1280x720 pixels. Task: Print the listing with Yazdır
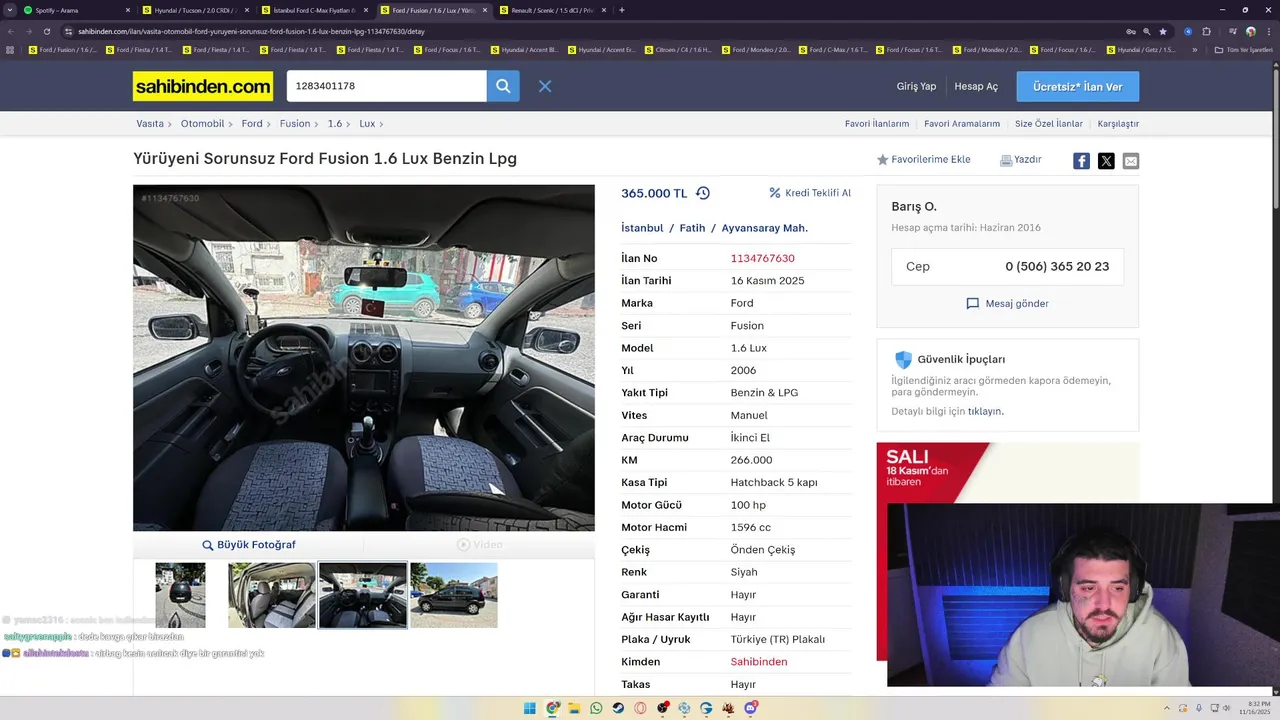click(x=1021, y=160)
